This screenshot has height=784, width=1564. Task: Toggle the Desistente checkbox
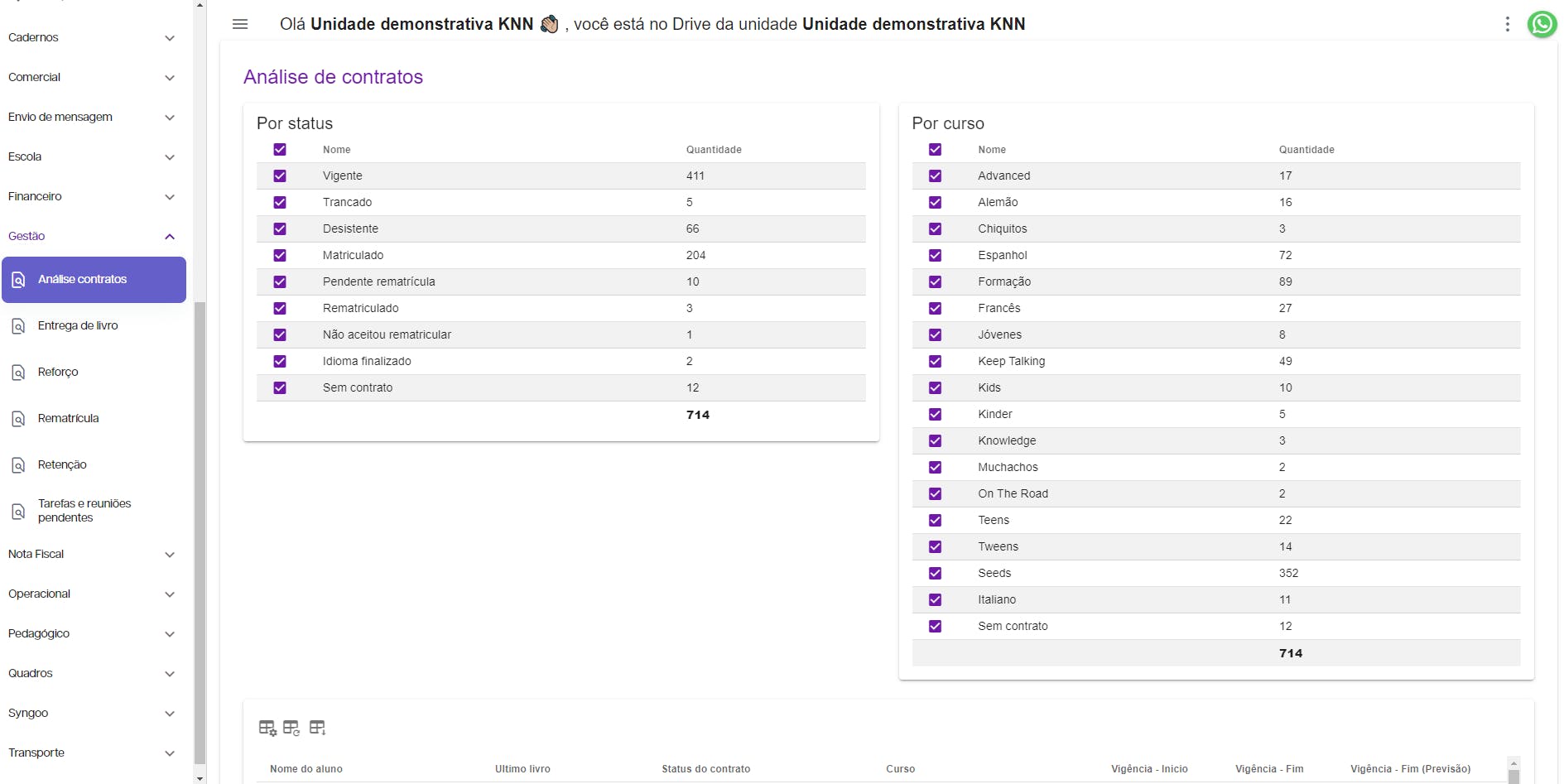click(280, 228)
